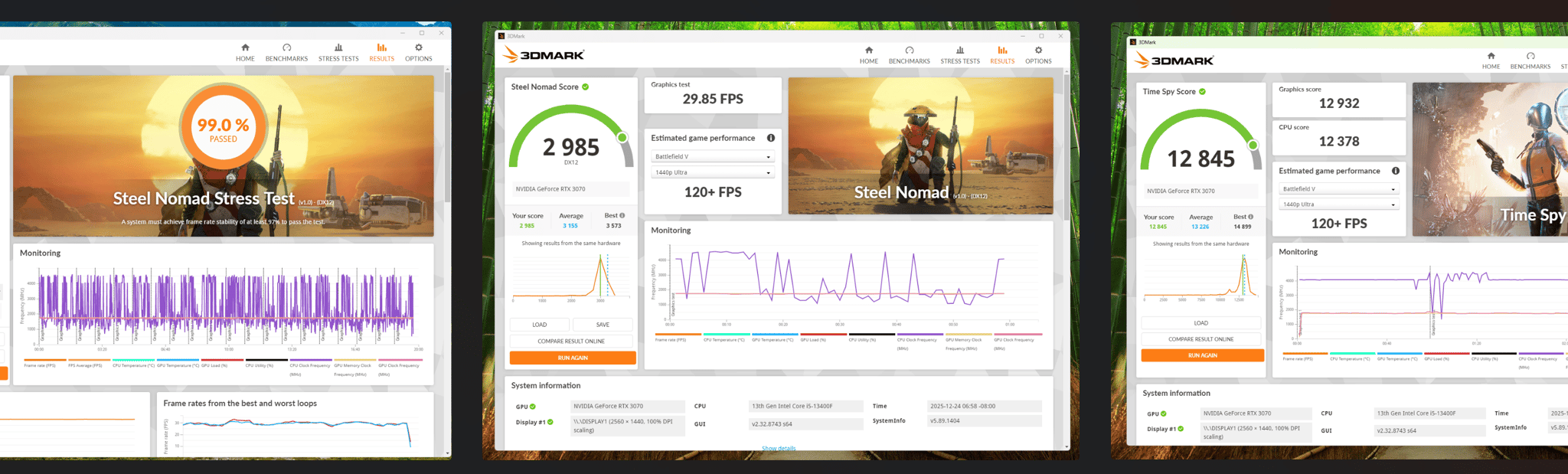Screen dimensions: 1568x474
Task: Click the 2 985 score gauge in Steel Nomad window
Action: pyautogui.click(x=571, y=139)
